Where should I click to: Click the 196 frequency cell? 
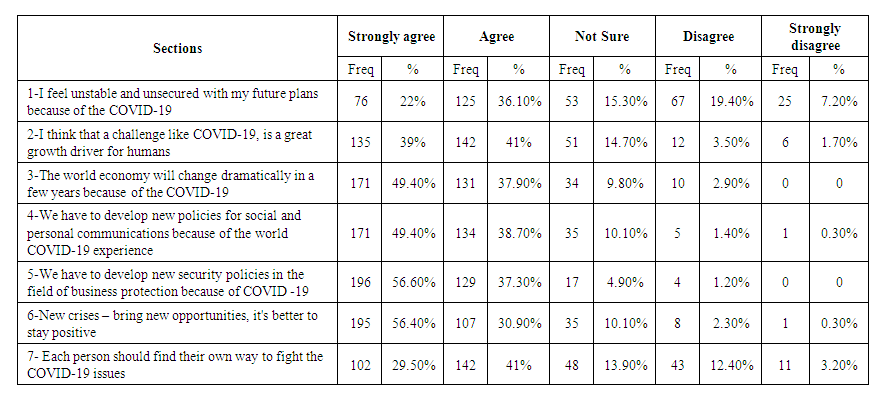tap(360, 282)
